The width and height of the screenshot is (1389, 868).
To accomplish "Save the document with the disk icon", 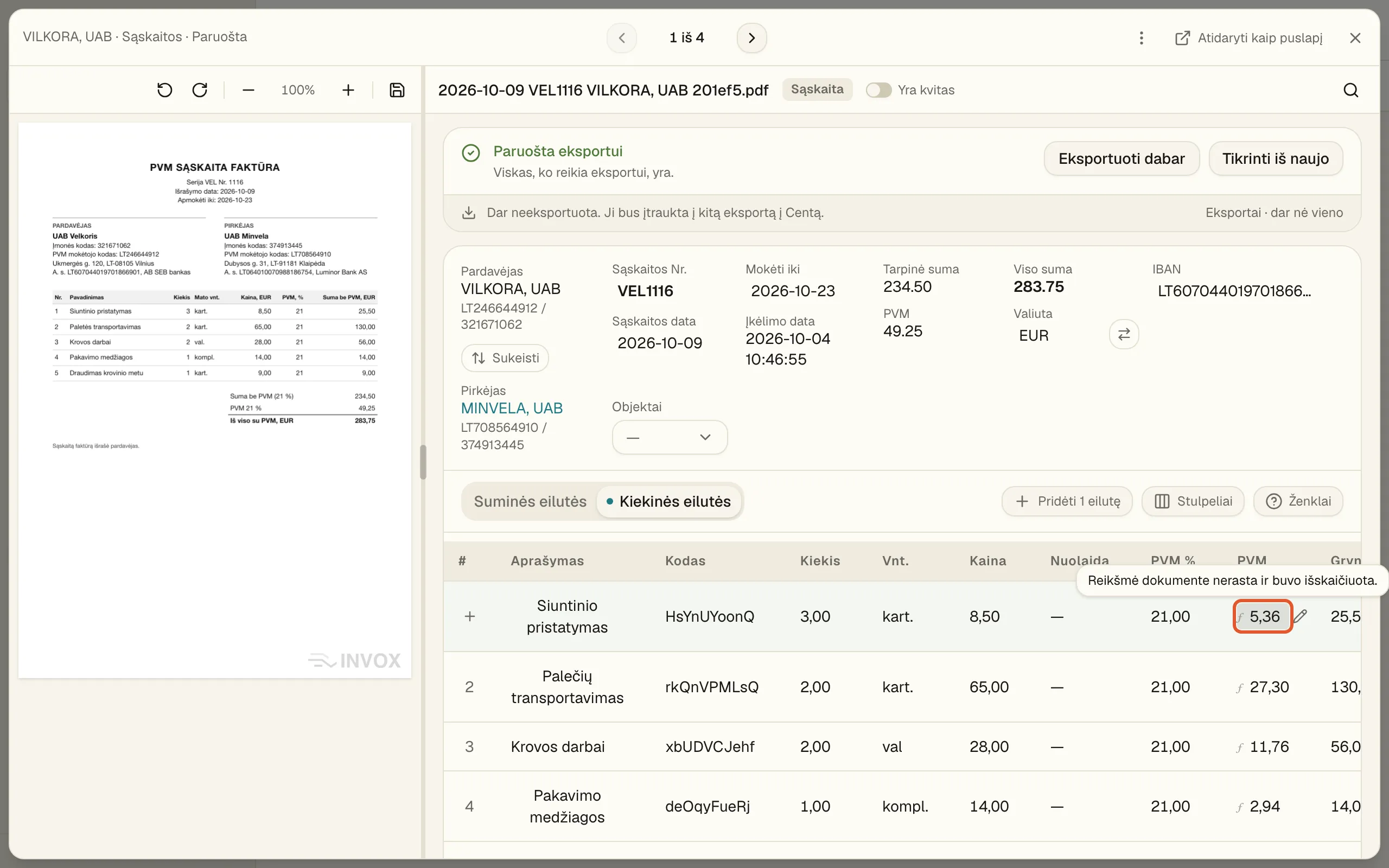I will 397,90.
